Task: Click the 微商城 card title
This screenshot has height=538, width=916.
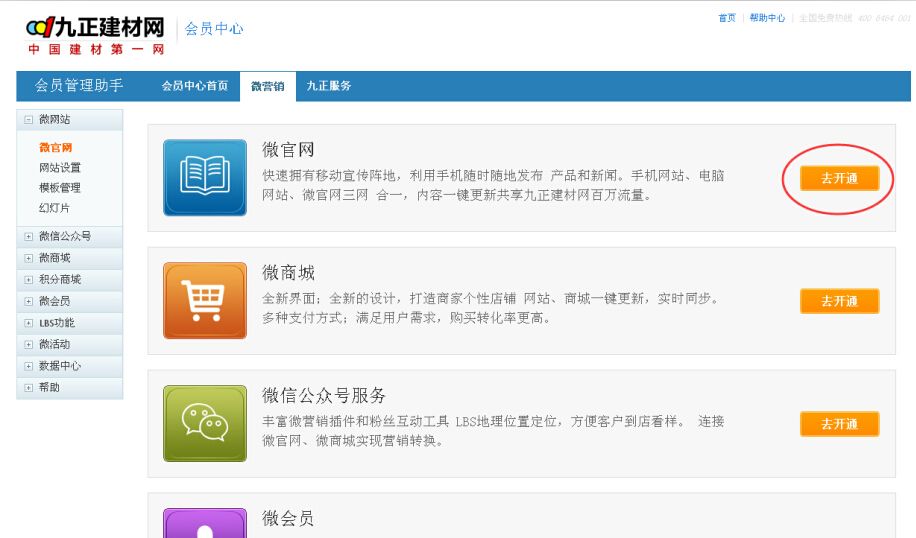Action: click(288, 273)
